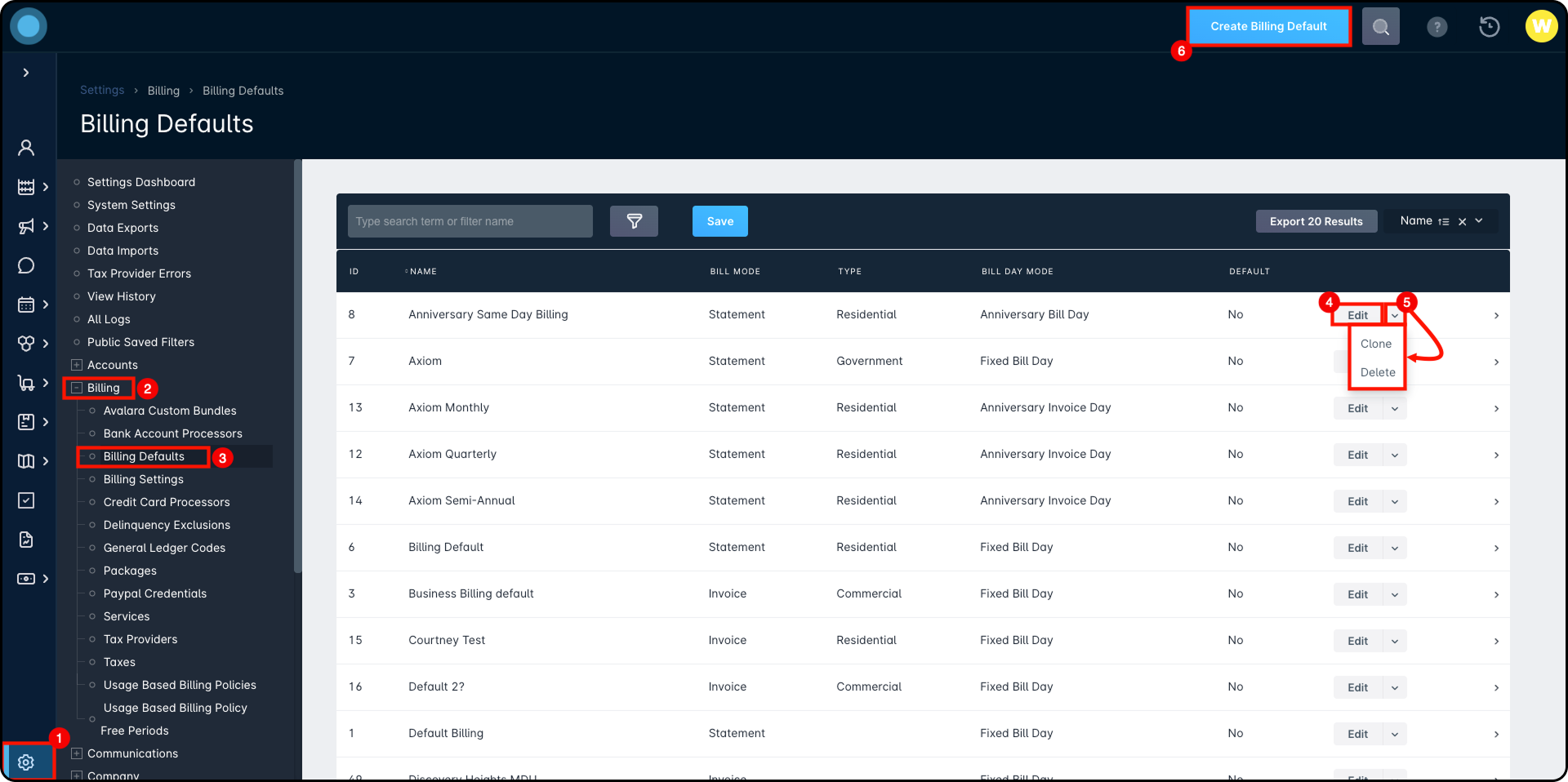
Task: Open dropdown arrow for Anniversary Same Day Billing
Action: coord(1395,315)
